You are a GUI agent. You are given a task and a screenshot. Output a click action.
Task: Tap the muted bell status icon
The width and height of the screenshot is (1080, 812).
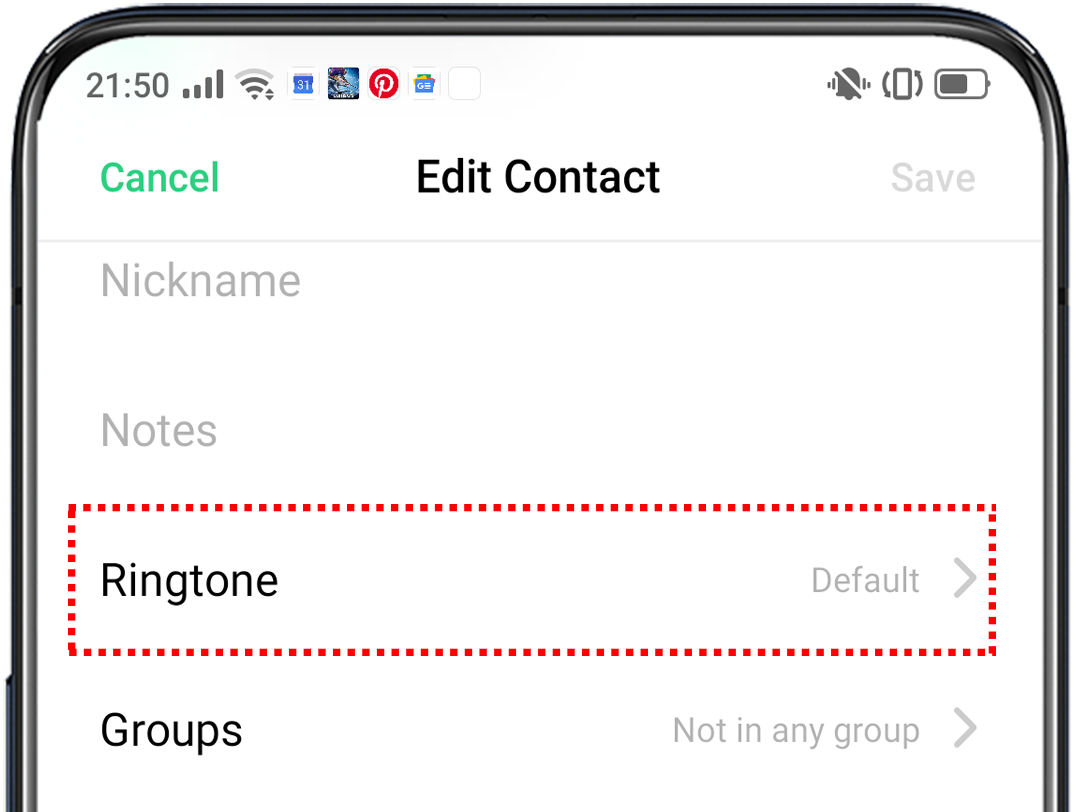pos(848,85)
